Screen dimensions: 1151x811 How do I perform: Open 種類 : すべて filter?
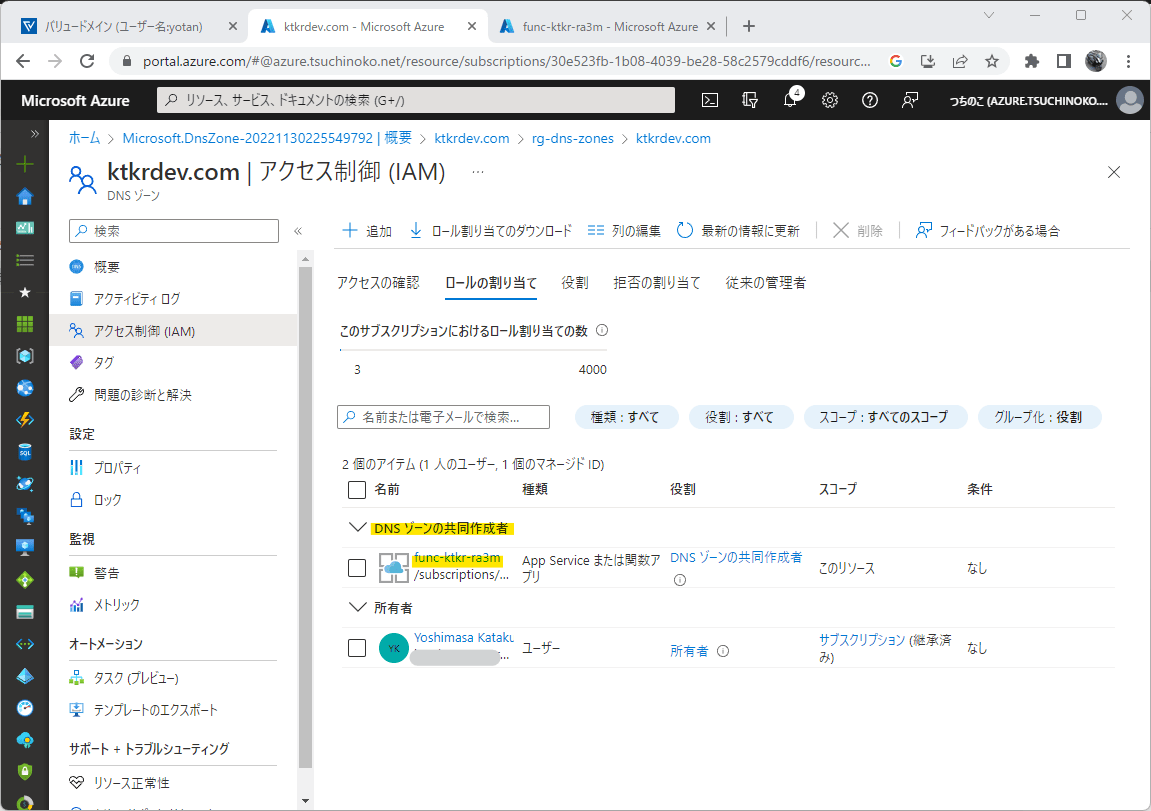(625, 417)
